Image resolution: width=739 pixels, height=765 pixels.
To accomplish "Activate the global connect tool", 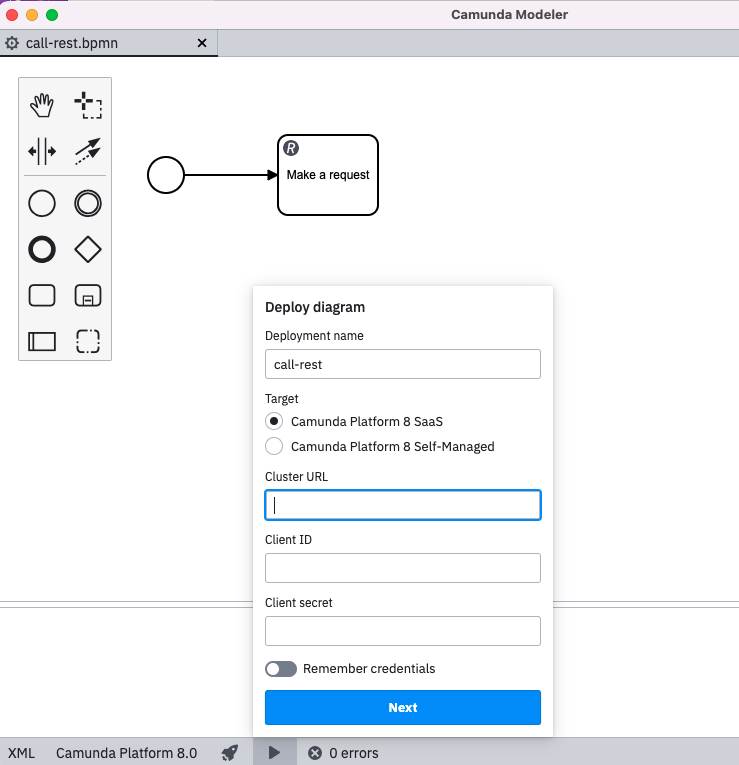I will point(88,151).
